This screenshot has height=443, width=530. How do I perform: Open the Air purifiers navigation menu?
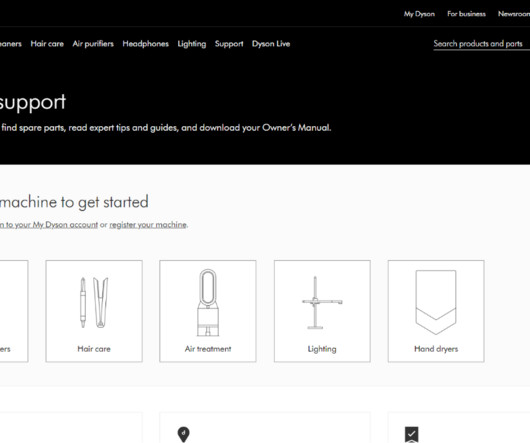click(93, 44)
